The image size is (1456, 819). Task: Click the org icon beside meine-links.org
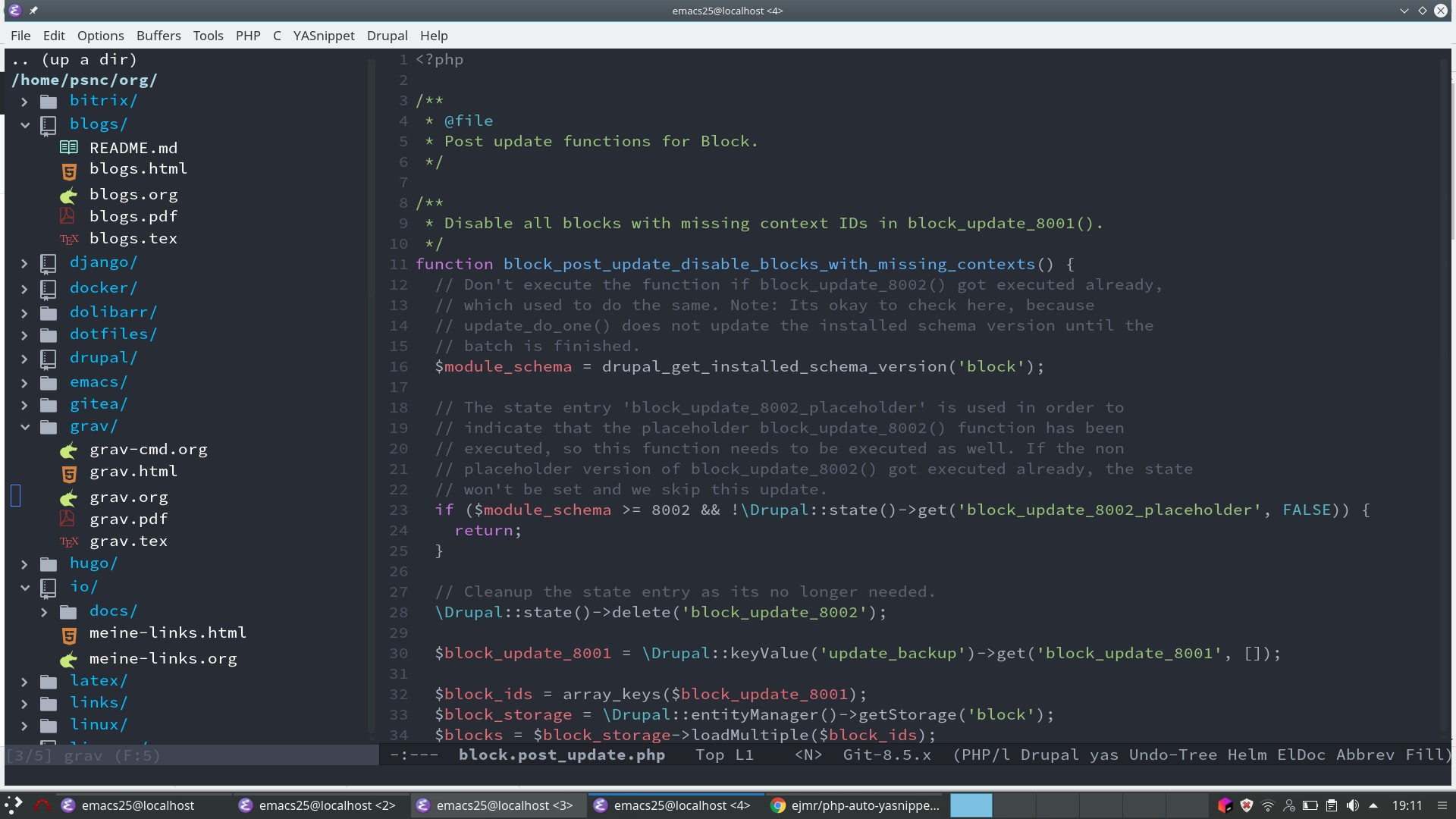point(68,660)
